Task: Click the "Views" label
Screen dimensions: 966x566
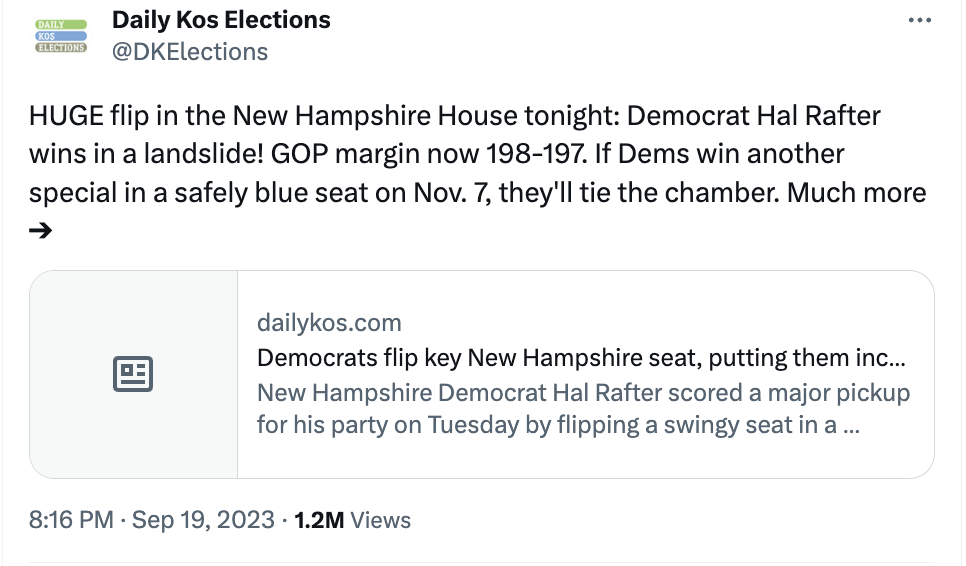Action: (381, 520)
